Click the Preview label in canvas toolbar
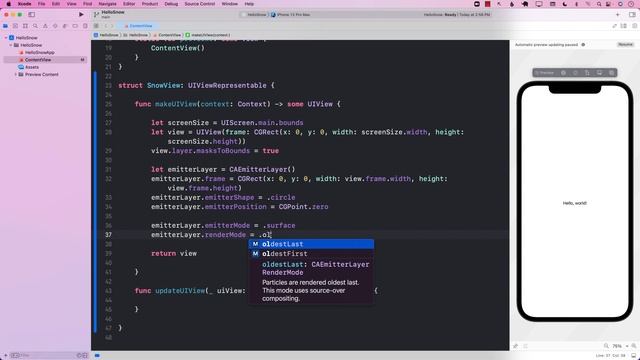This screenshot has height=360, width=640. [x=544, y=73]
